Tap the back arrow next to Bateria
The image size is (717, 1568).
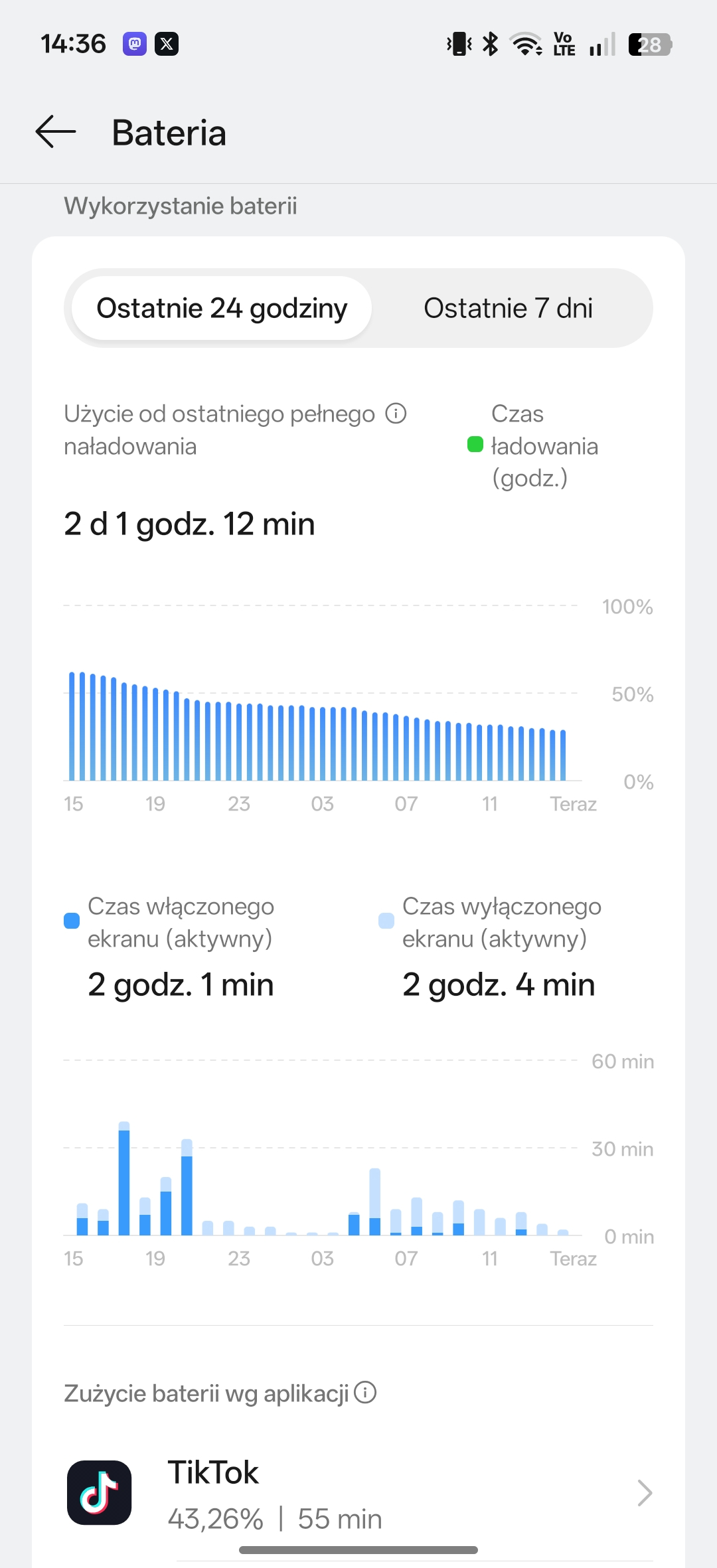click(x=56, y=131)
